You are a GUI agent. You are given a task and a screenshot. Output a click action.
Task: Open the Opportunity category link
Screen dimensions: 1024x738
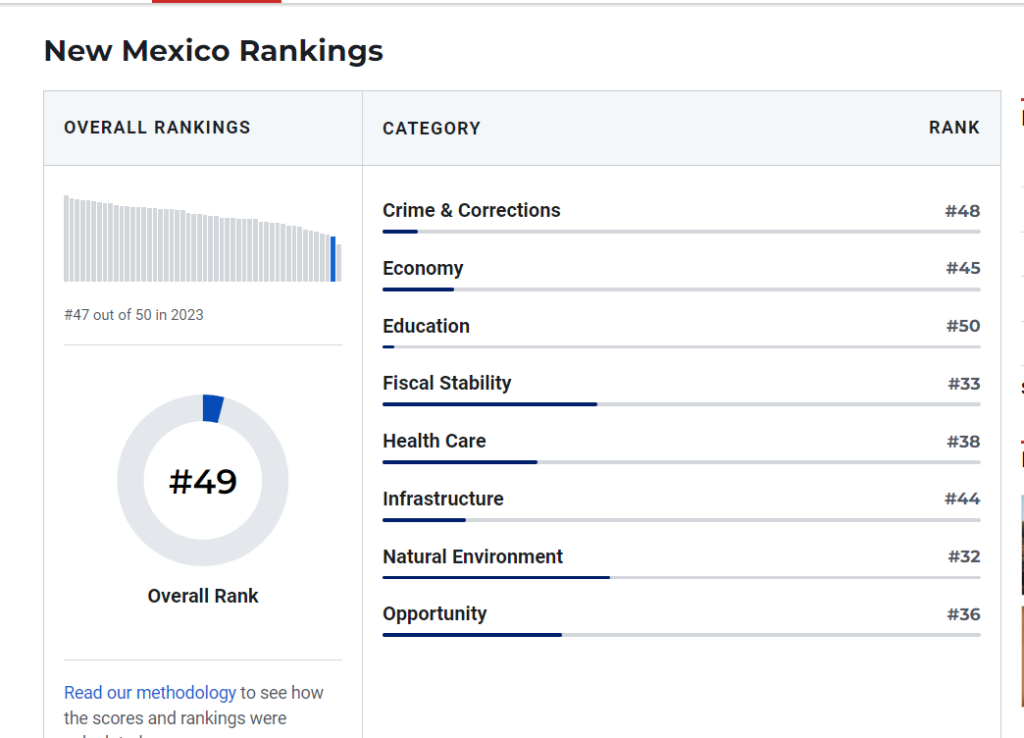pyautogui.click(x=434, y=614)
